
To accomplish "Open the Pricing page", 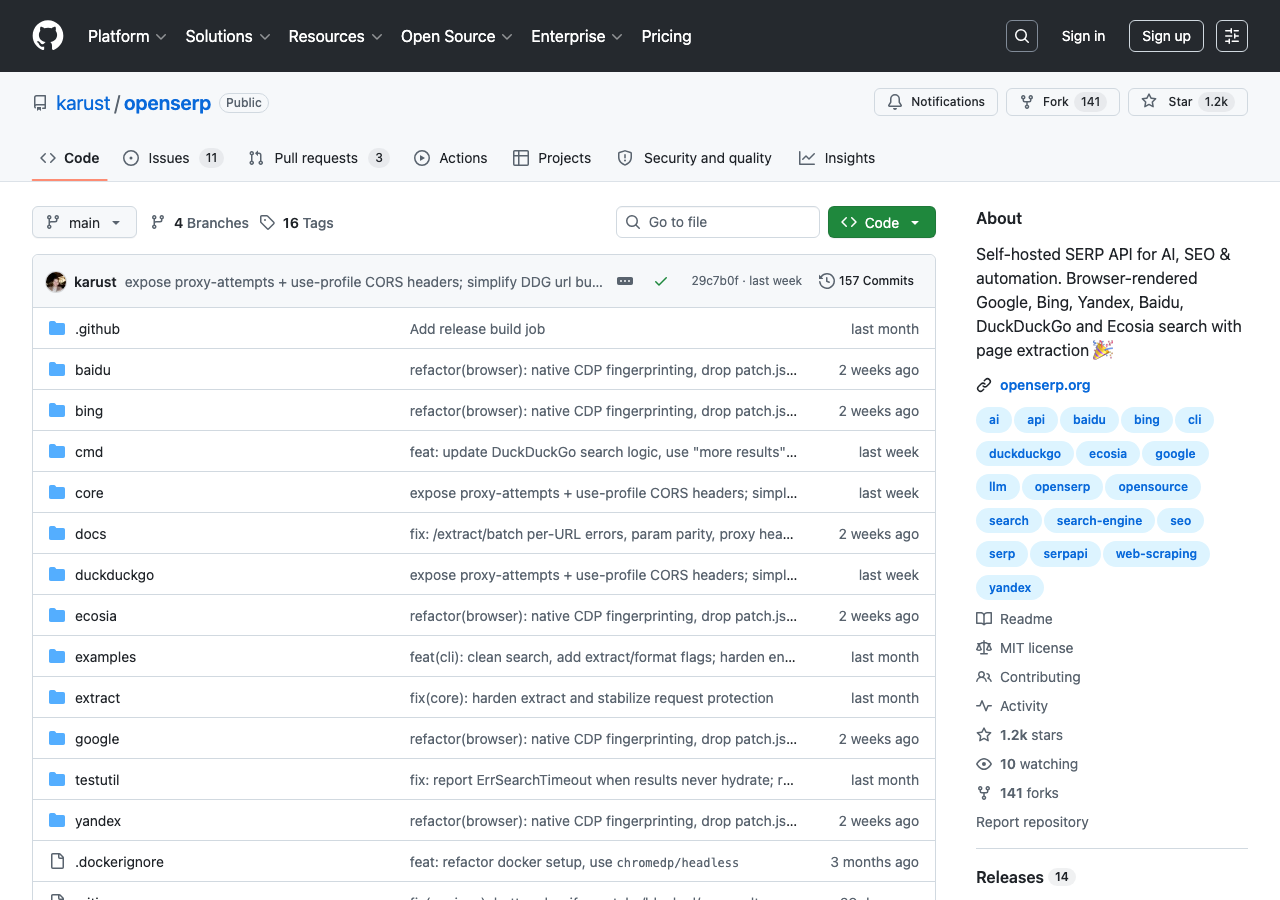I will pos(666,36).
